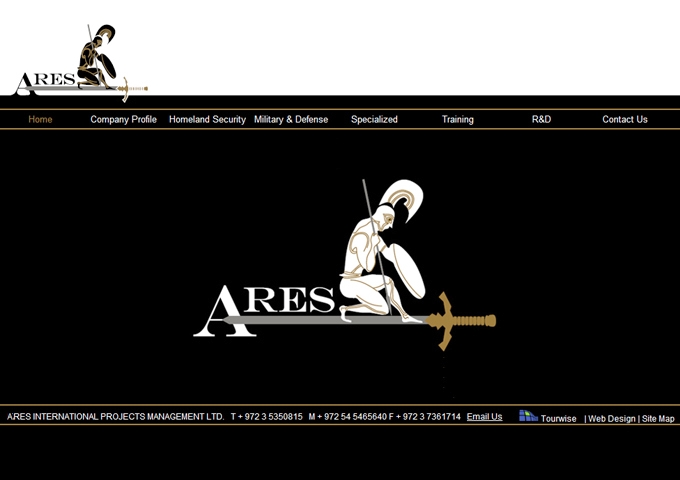
Task: Open Homeland Security section
Action: pyautogui.click(x=207, y=119)
